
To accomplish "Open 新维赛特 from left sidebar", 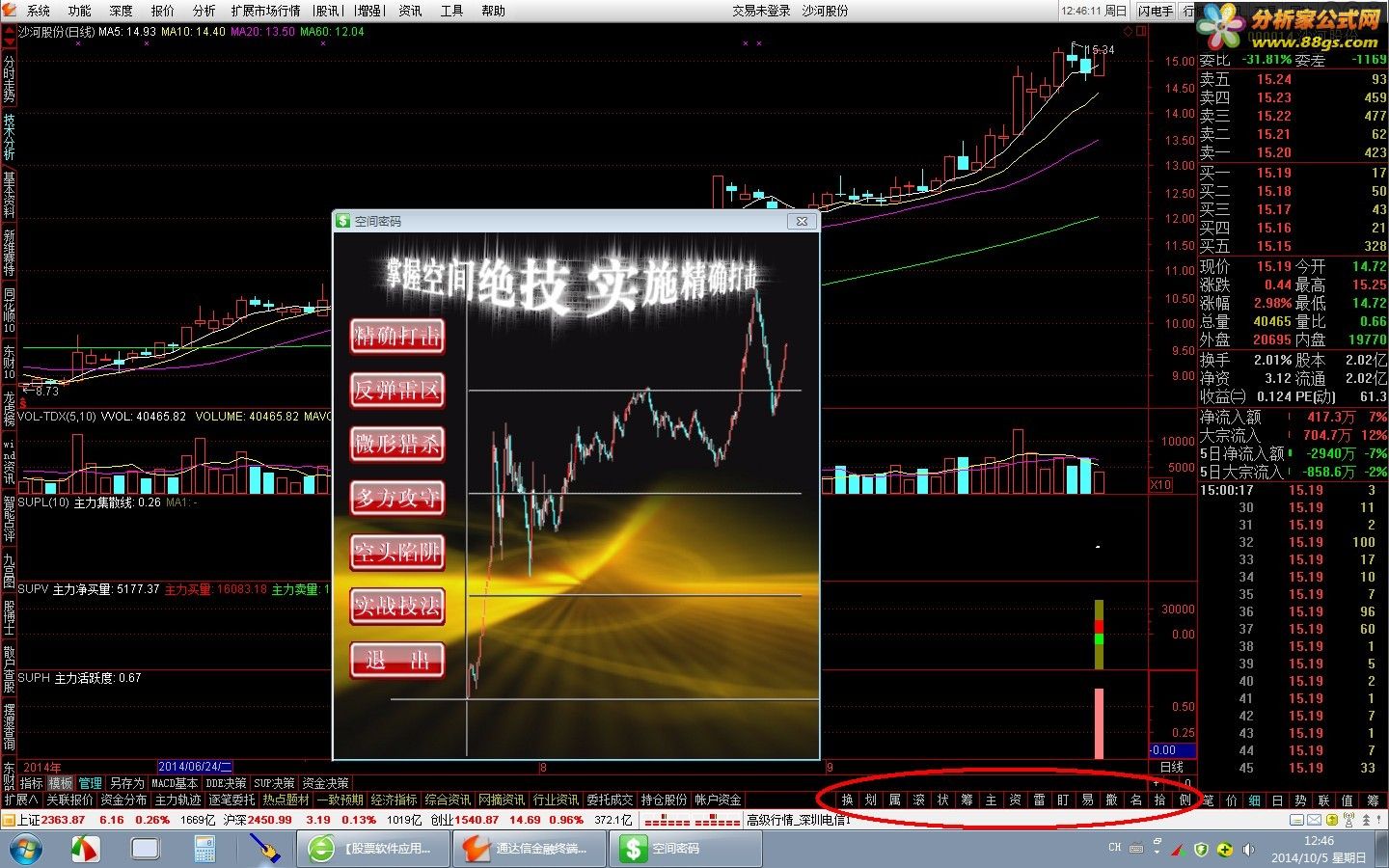I will (9, 253).
